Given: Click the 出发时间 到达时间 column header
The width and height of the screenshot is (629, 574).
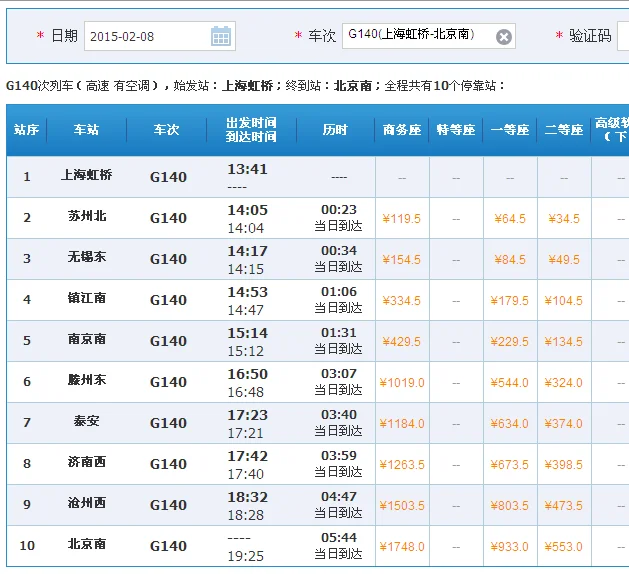Looking at the screenshot, I should point(251,130).
